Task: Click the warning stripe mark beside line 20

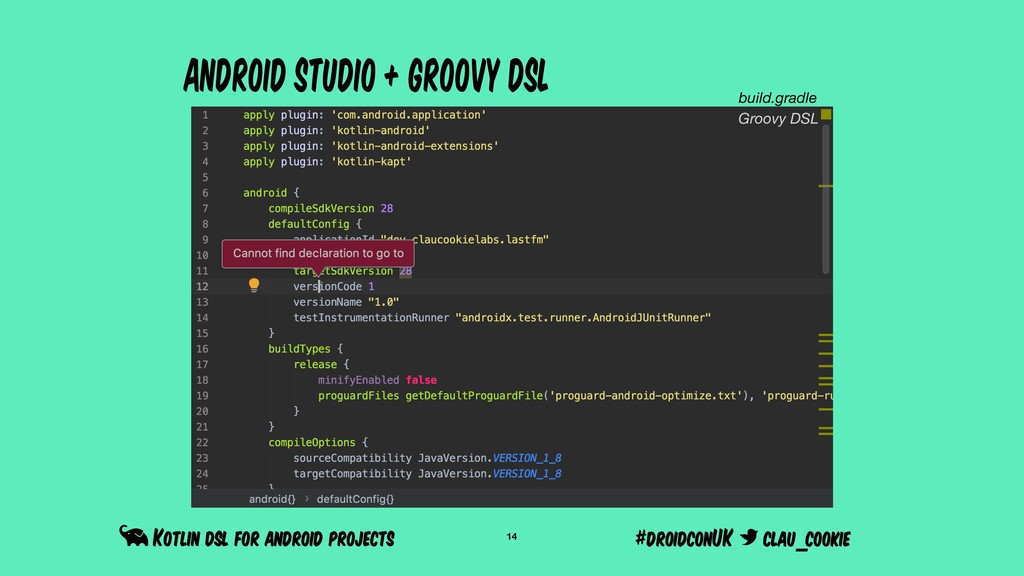Action: pos(825,409)
